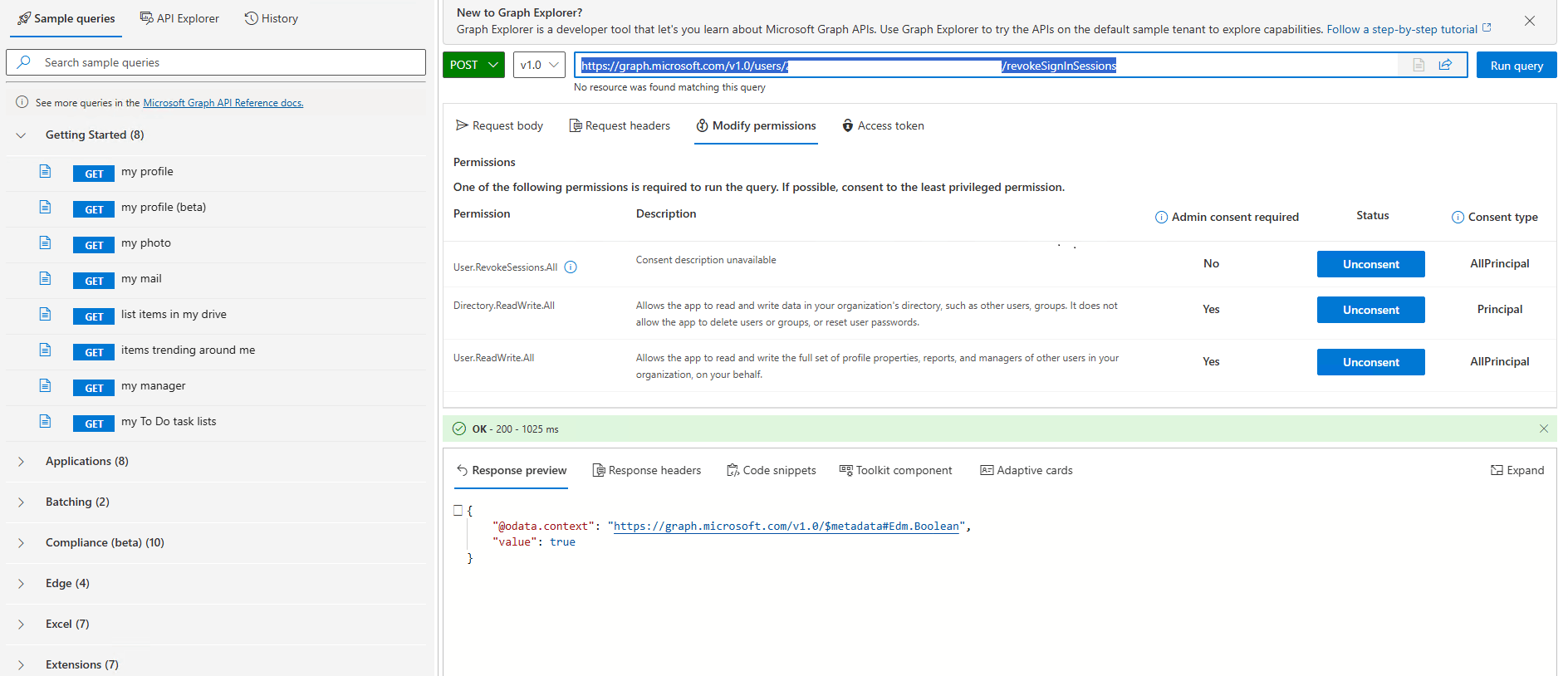Screen dimensions: 1568x676
Task: Select the 'list items in my drive' query
Action: (174, 314)
